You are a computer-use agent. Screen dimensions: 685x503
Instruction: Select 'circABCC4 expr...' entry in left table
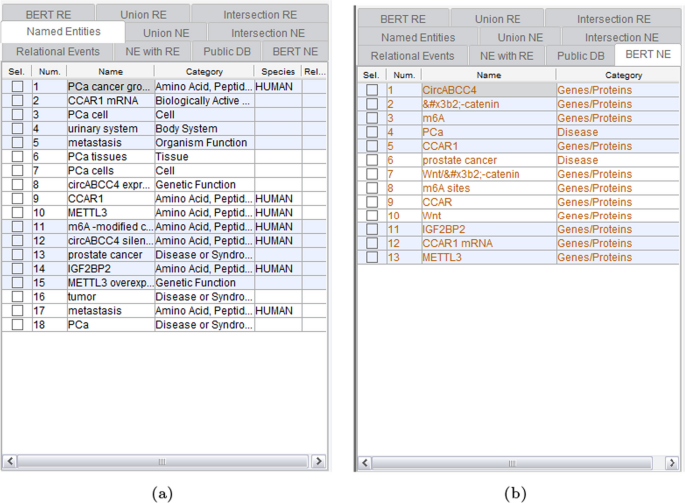(x=111, y=184)
